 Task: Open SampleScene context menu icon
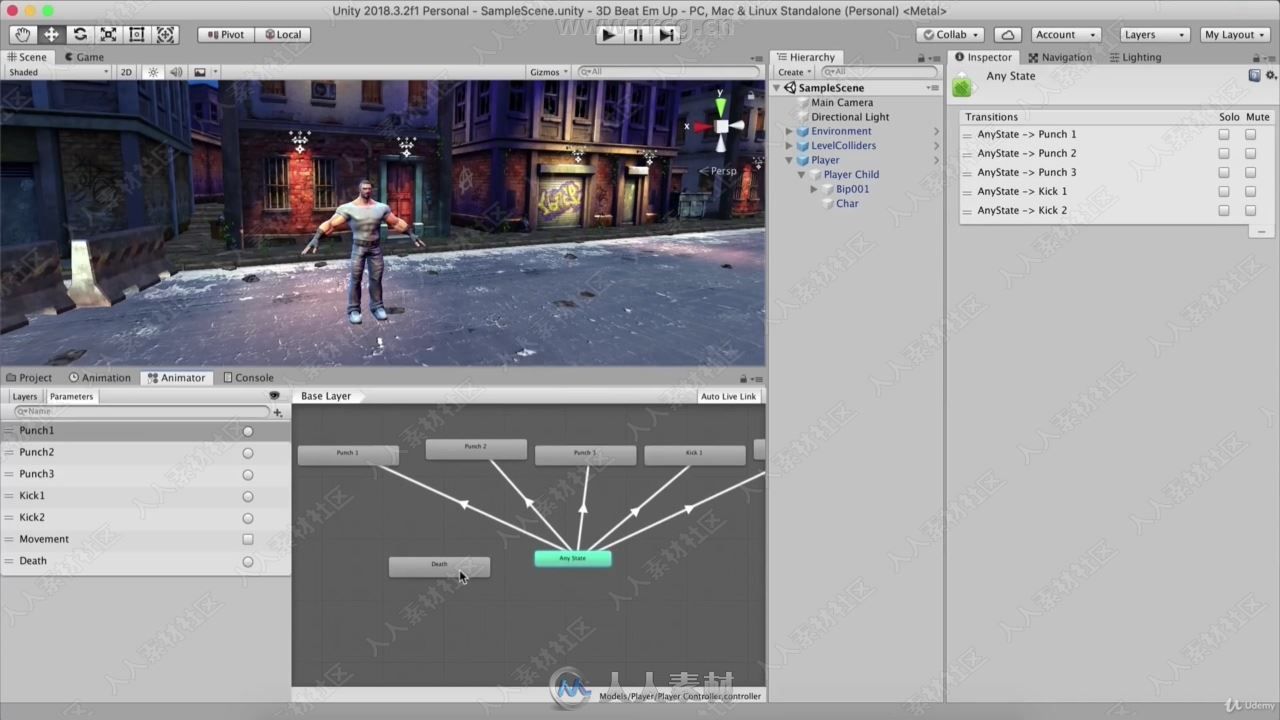[933, 88]
